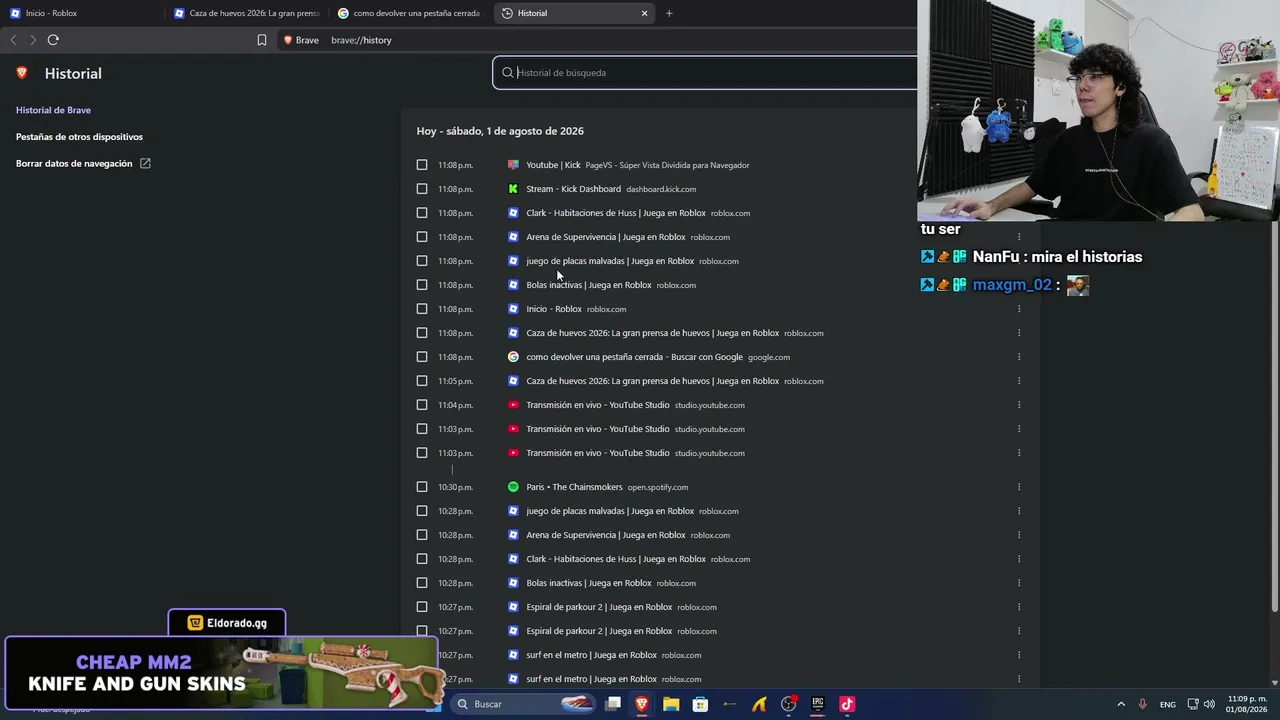Tick the 11:08 'Clark - Habitaciones de Huss' checkbox
The height and width of the screenshot is (720, 1280).
[422, 213]
